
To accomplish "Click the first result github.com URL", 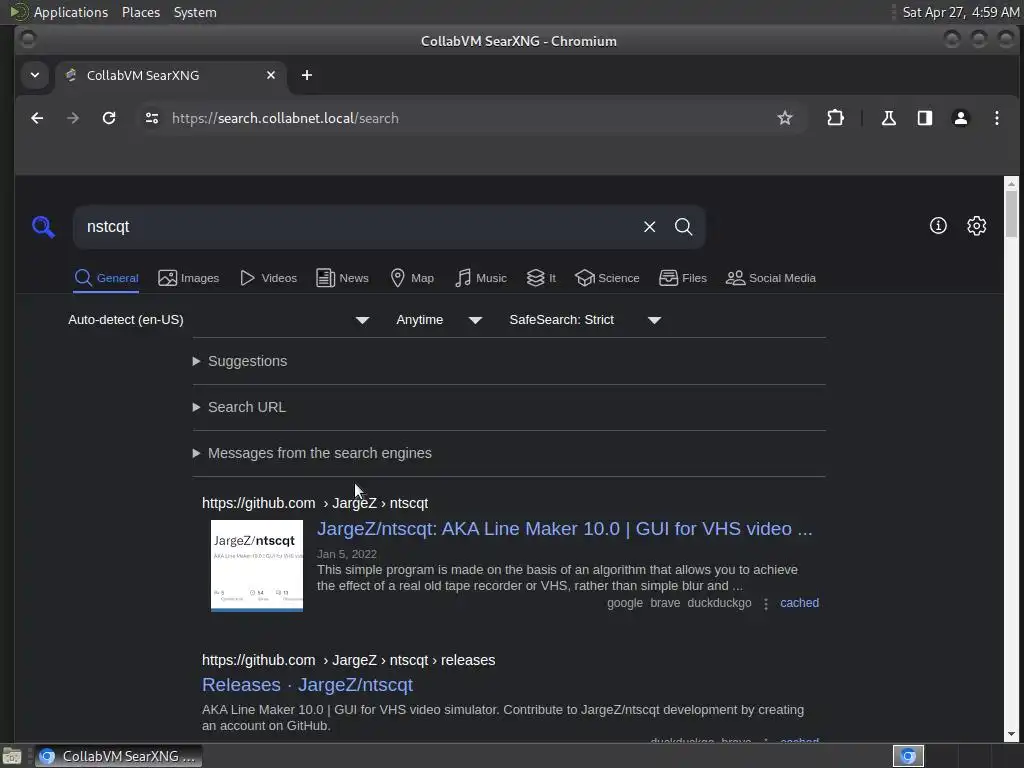I will (x=315, y=503).
